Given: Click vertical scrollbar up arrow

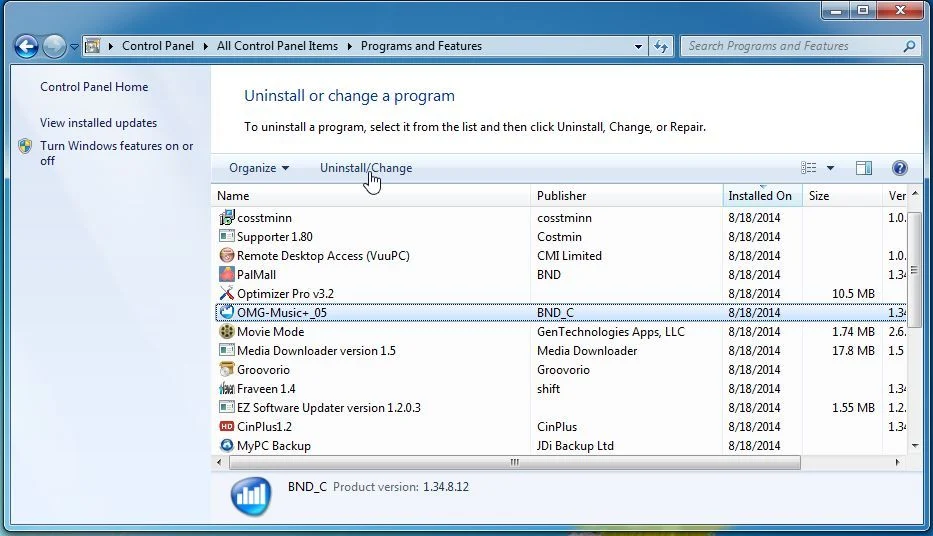Looking at the screenshot, I should point(915,194).
